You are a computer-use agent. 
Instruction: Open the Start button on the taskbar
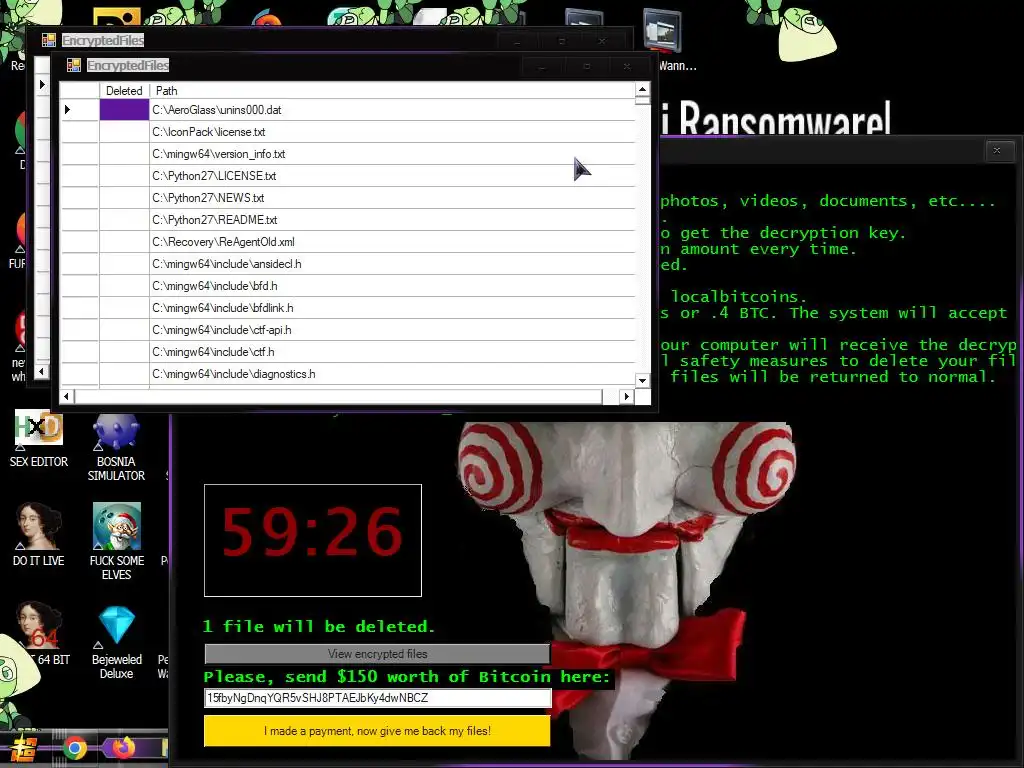coord(22,748)
